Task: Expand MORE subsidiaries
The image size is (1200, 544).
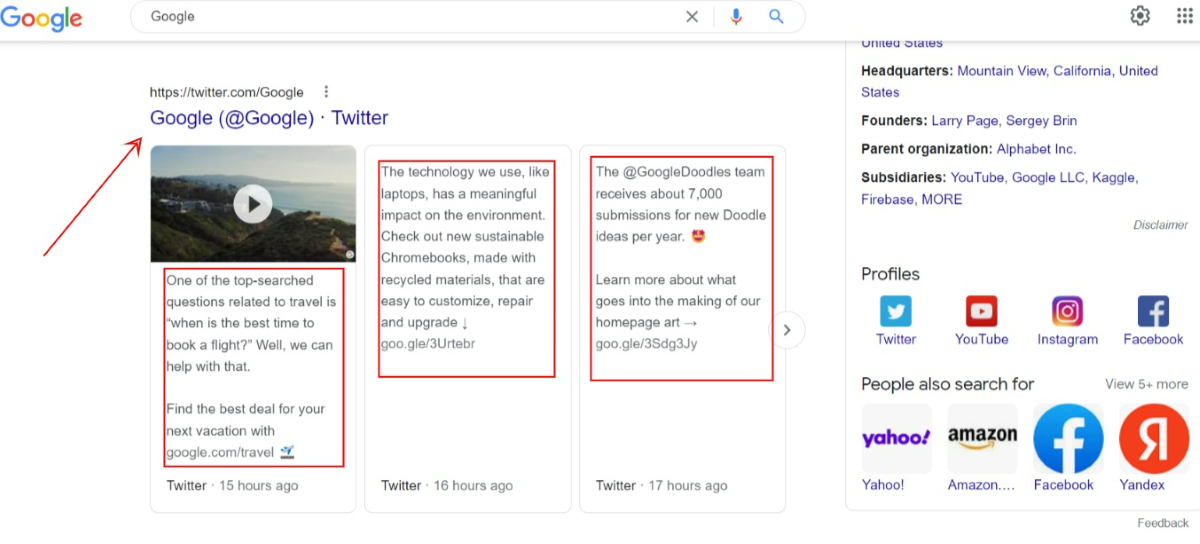Action: coord(942,200)
